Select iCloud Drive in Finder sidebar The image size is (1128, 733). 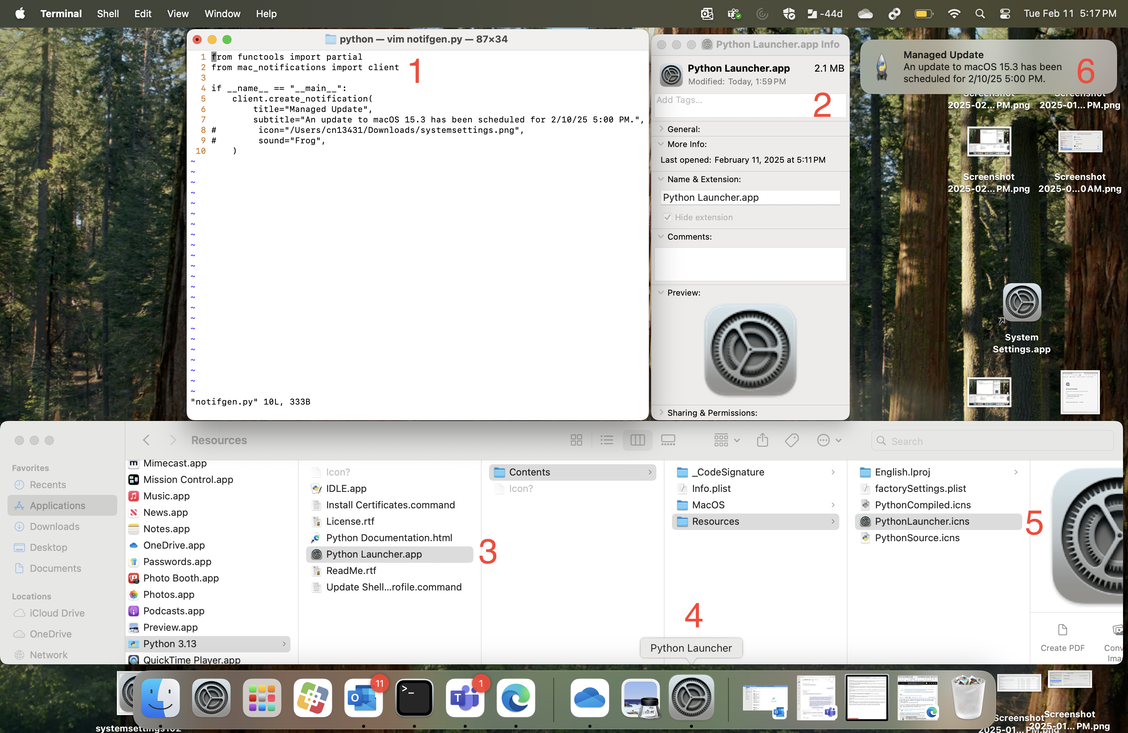tap(63, 613)
